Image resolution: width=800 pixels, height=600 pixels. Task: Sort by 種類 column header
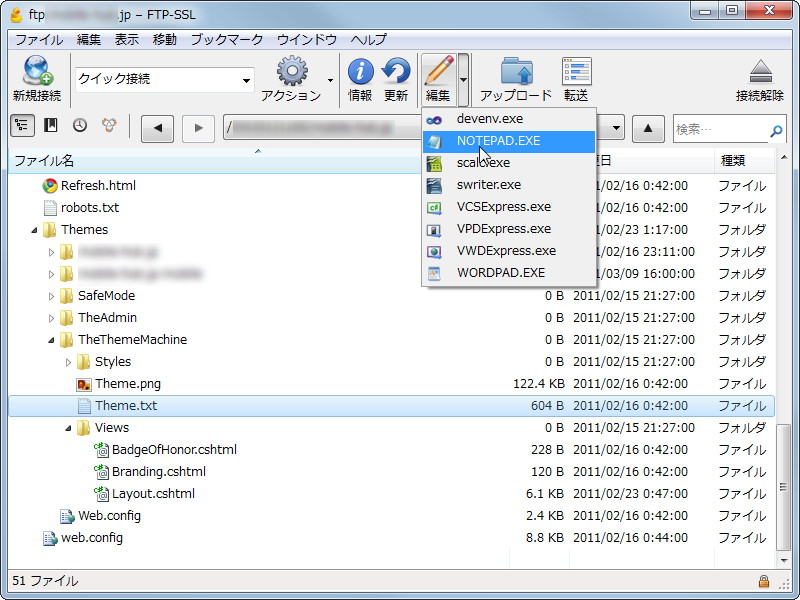(x=744, y=161)
